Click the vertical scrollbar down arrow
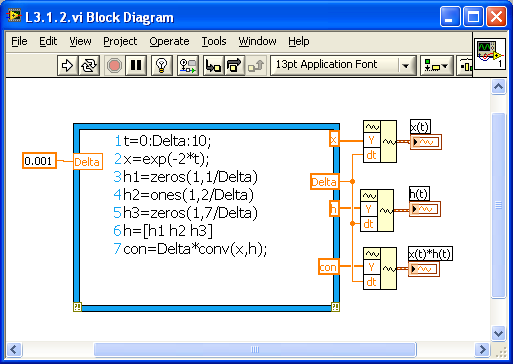Viewport: 513px width, 364px height. [498, 333]
